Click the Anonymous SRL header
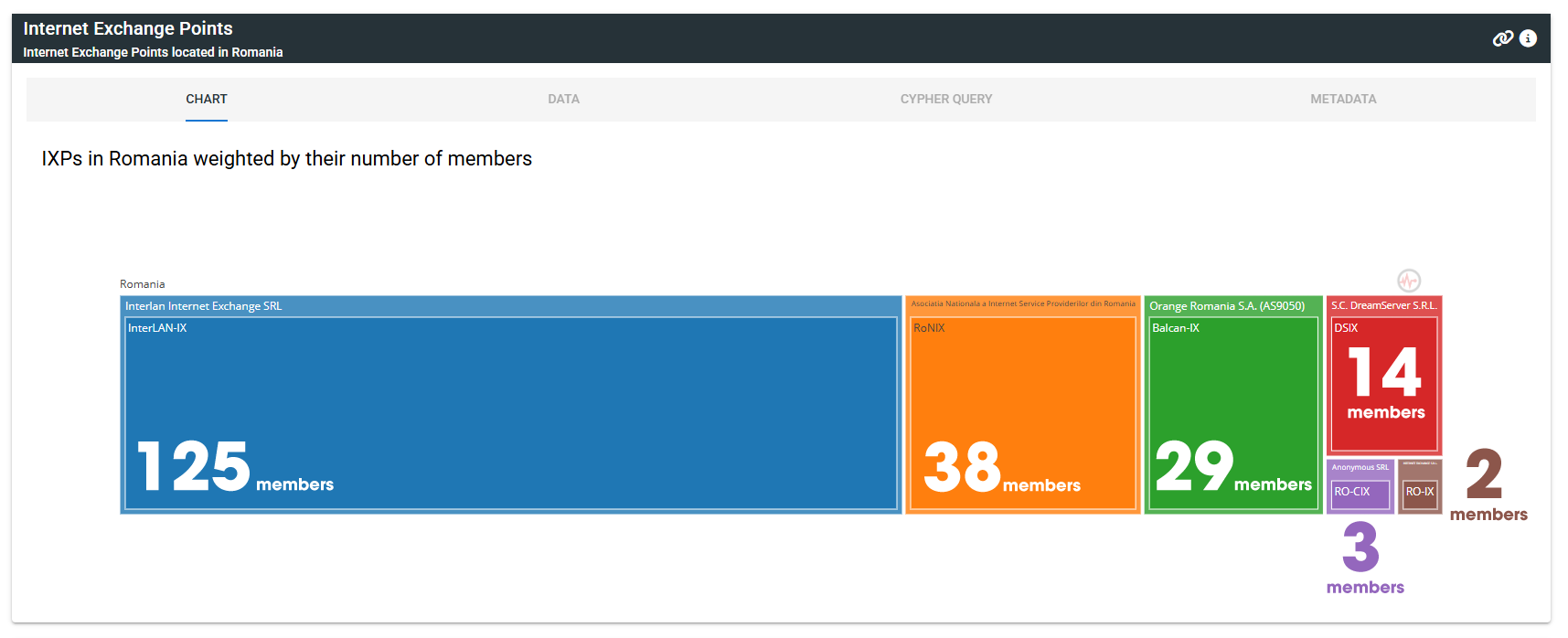The height and width of the screenshot is (638, 1568). coord(1360,467)
